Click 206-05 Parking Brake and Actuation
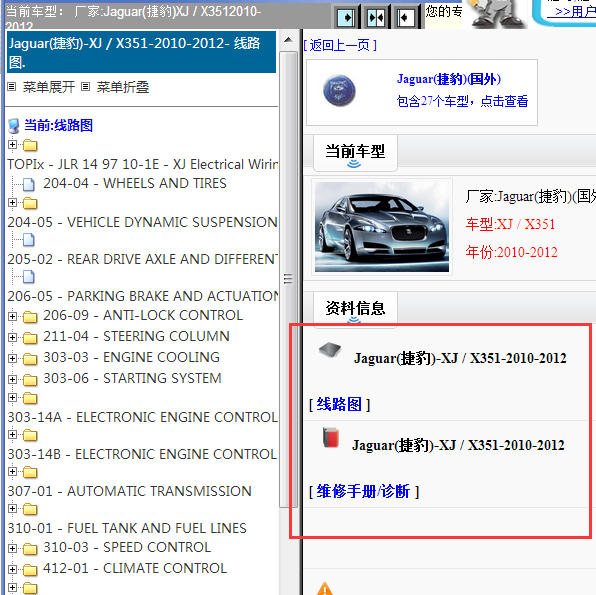 143,296
